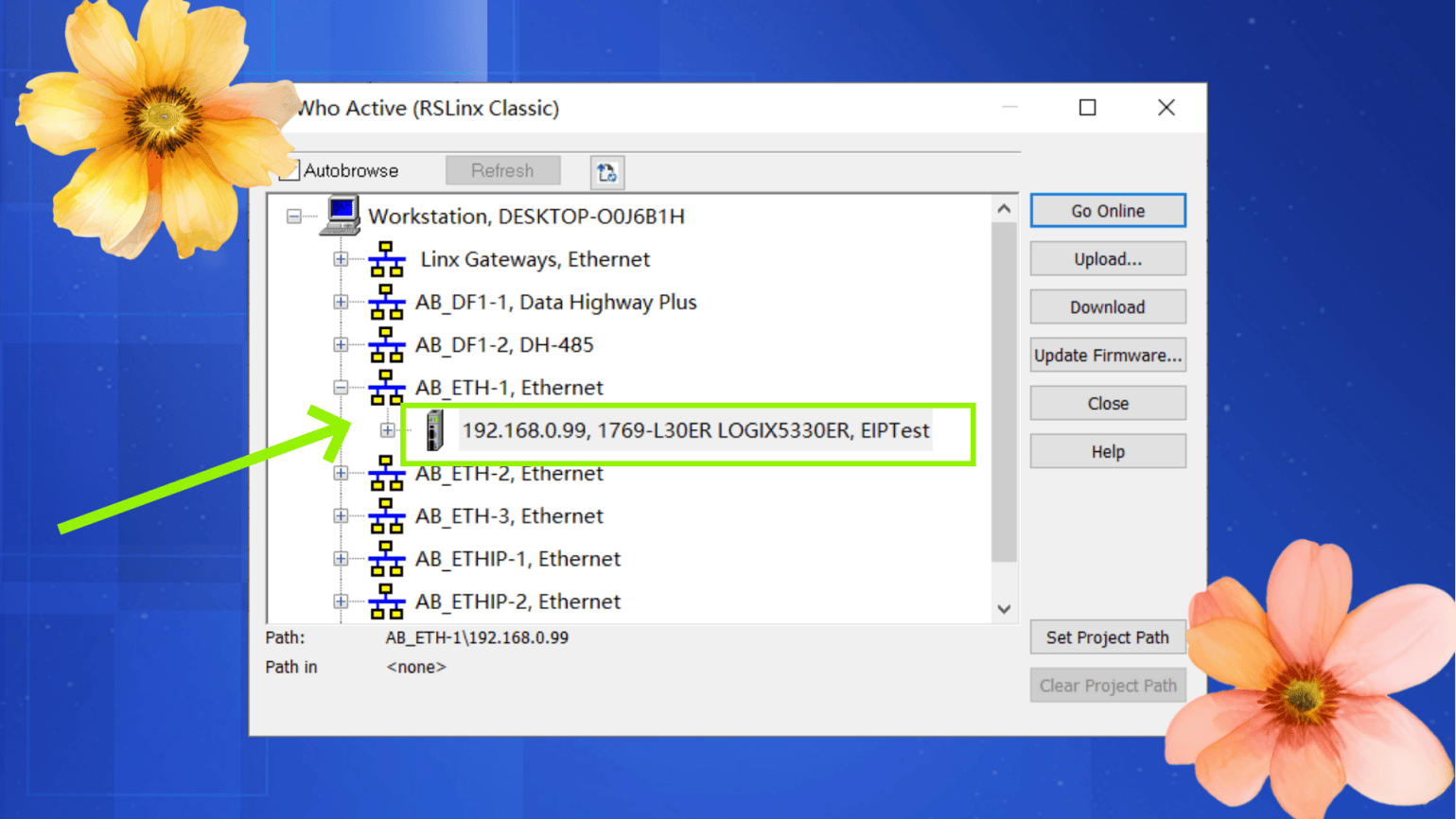Select AB_ETHIP-1, Ethernet row
This screenshot has height=819, width=1456.
click(517, 559)
